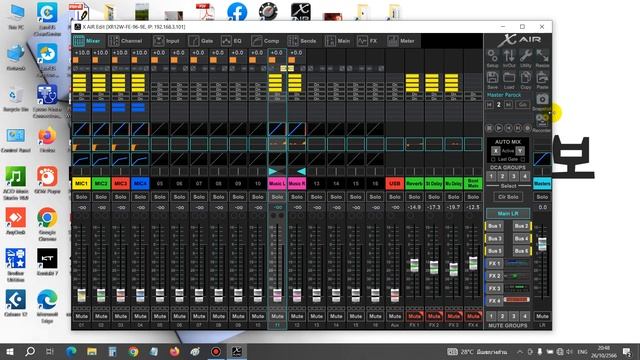Click the Reverb return channel fader
The width and height of the screenshot is (640, 360).
tap(414, 265)
